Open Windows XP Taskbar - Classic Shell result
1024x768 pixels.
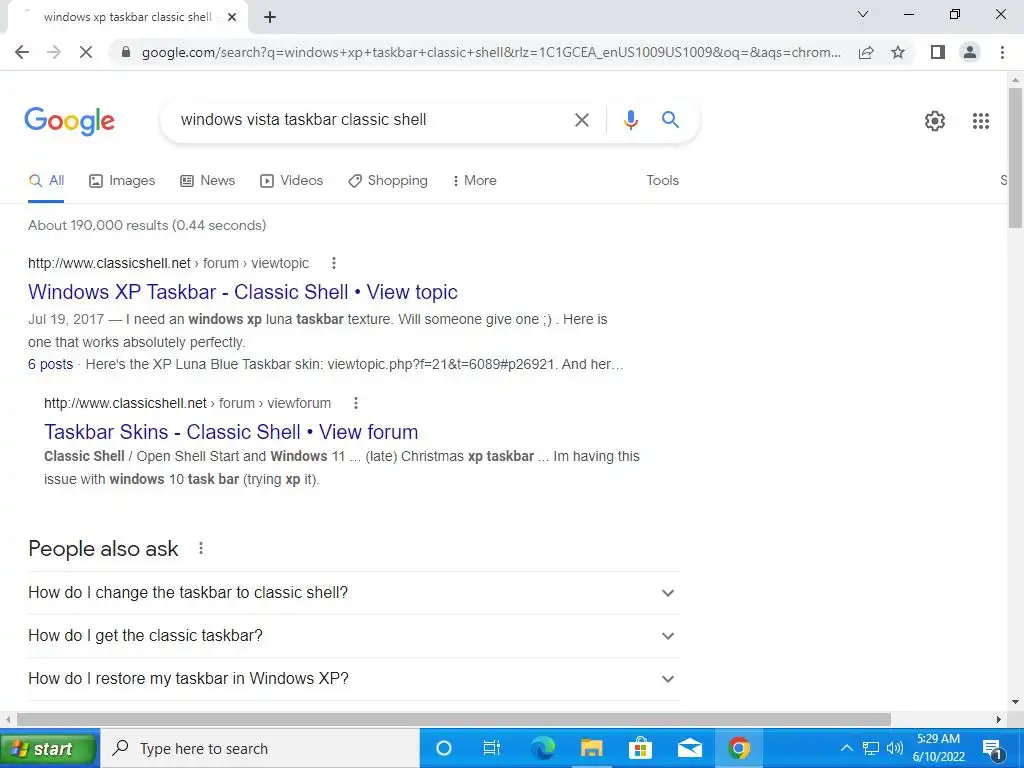click(242, 292)
